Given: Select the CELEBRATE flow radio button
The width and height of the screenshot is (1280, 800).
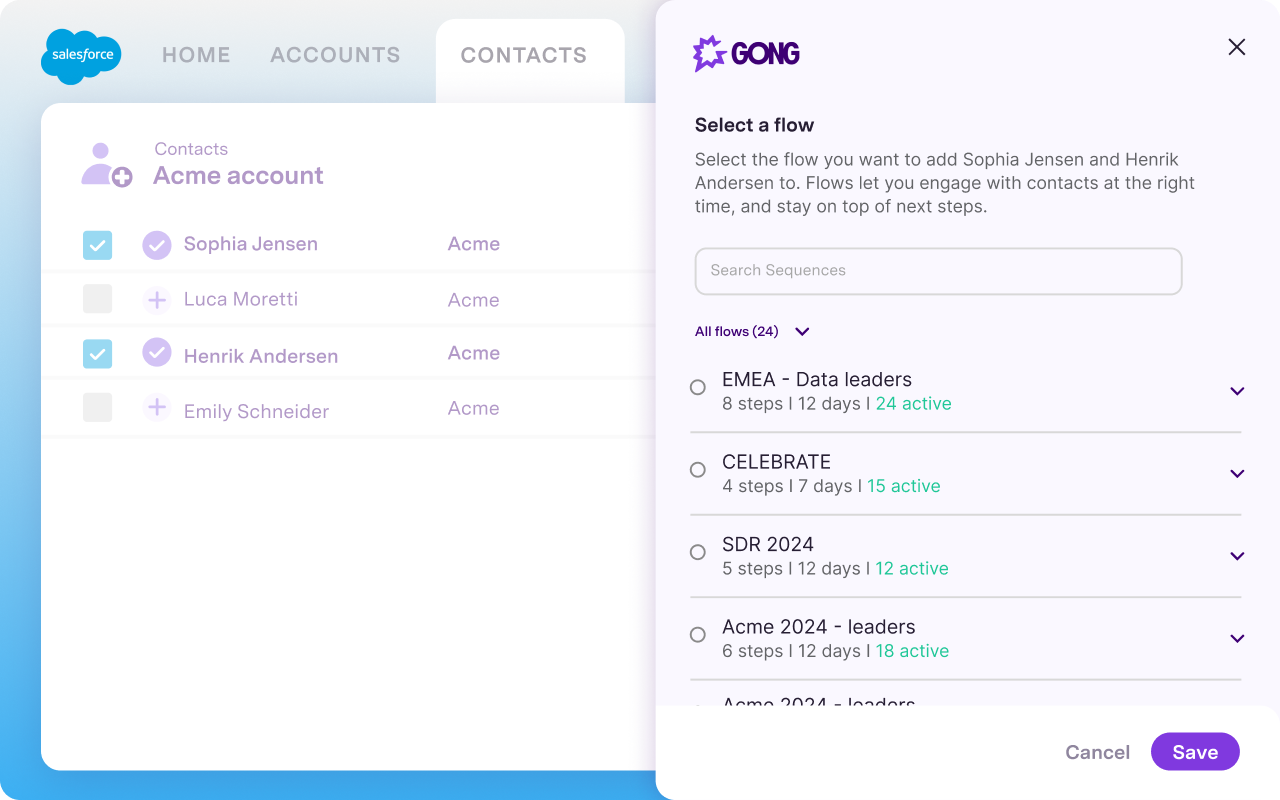Looking at the screenshot, I should coord(698,470).
